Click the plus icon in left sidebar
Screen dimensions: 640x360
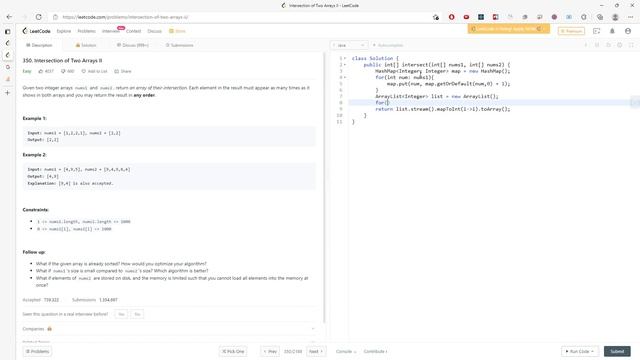click(x=7, y=93)
